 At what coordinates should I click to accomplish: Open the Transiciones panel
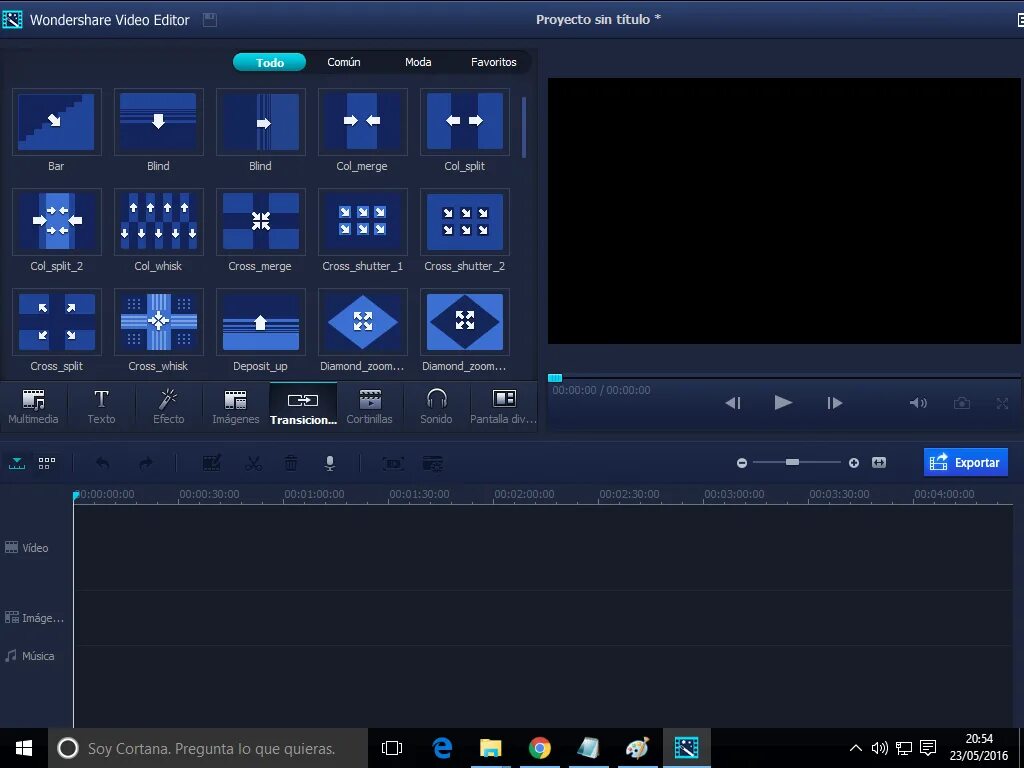tap(303, 406)
